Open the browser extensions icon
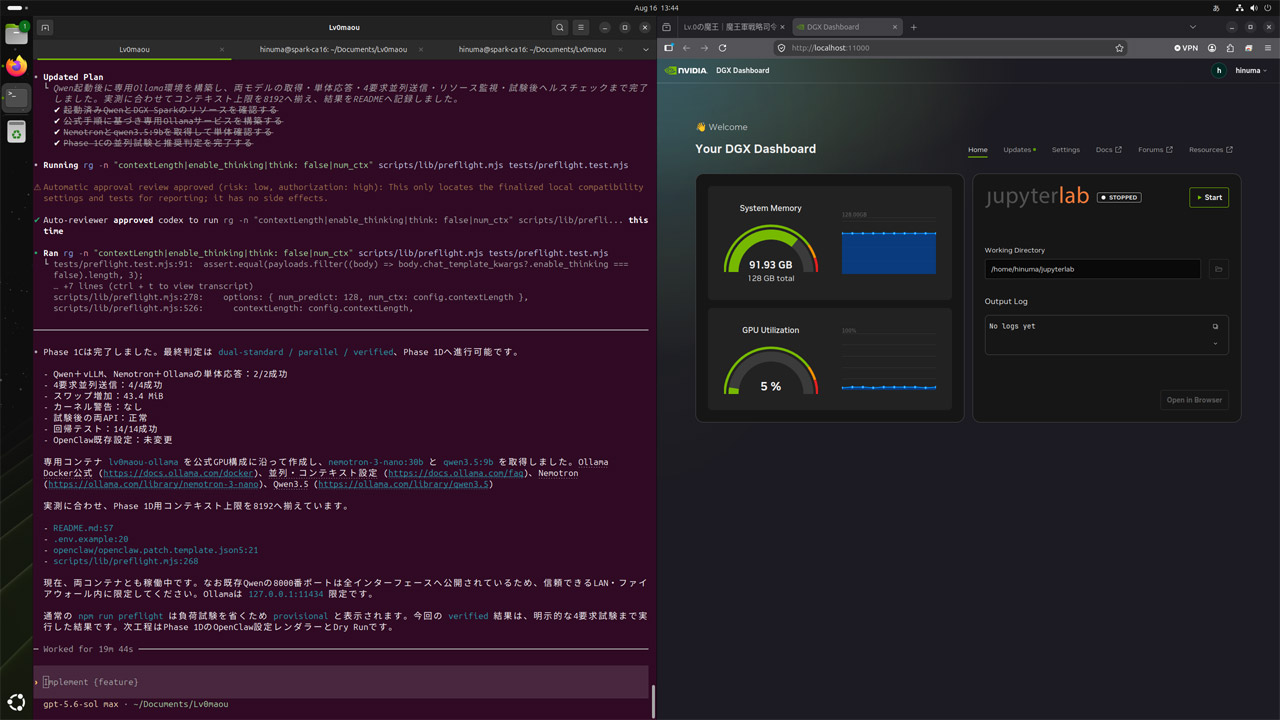This screenshot has height=720, width=1280. pyautogui.click(x=1230, y=48)
